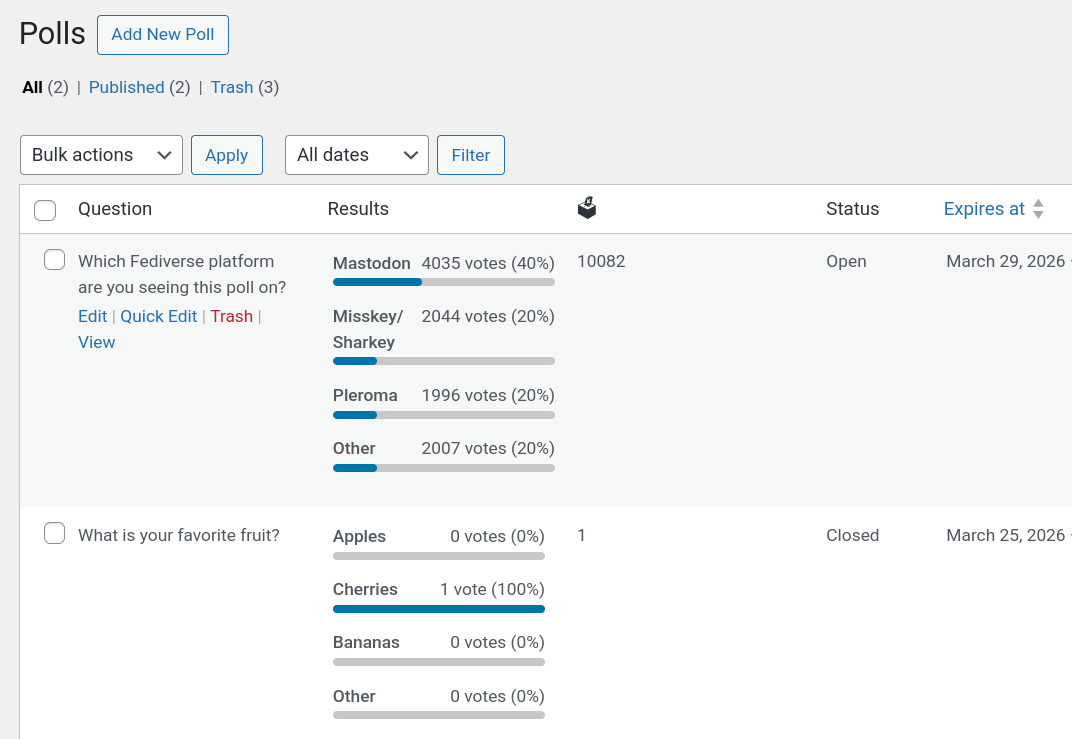Click '1996 votes (20%)' text

(488, 396)
